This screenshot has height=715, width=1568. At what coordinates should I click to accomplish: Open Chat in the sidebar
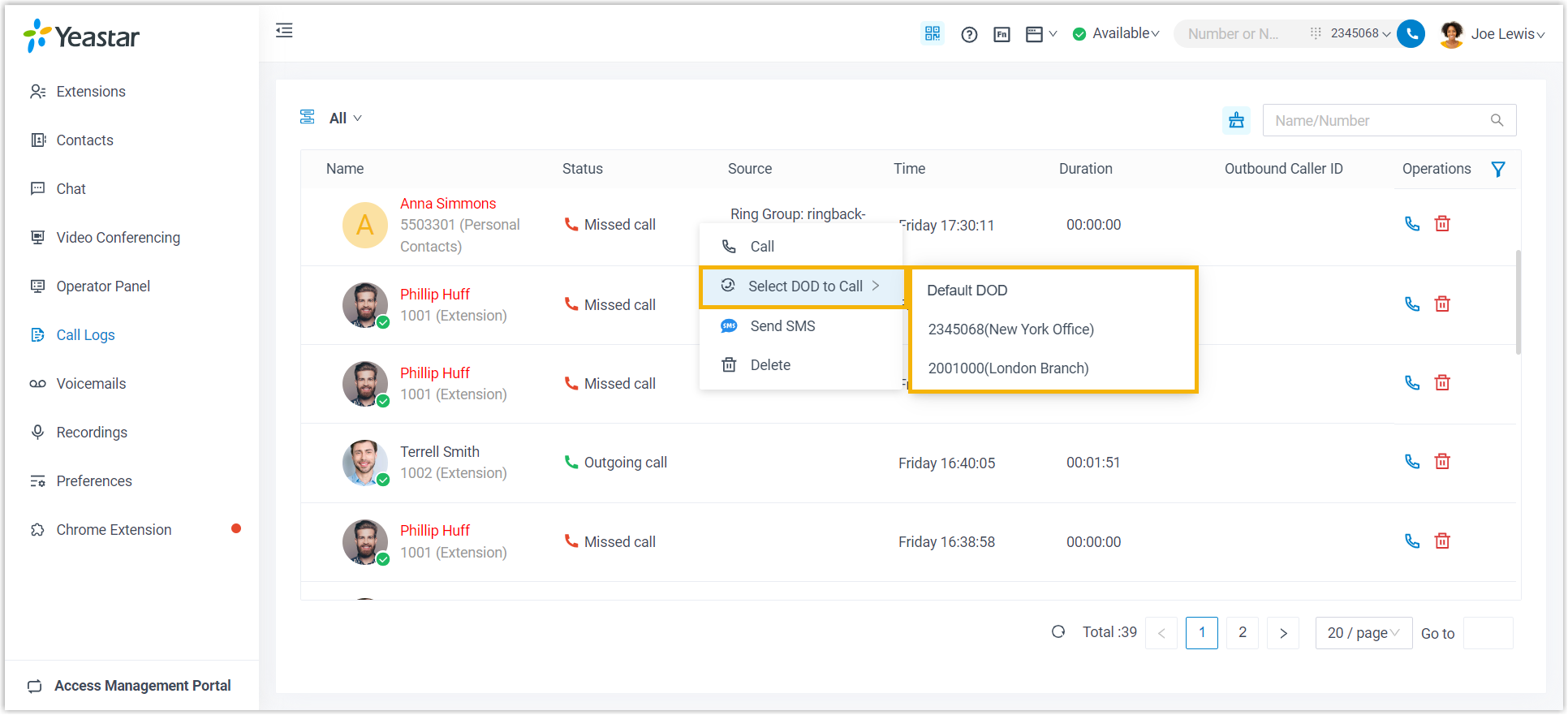71,189
